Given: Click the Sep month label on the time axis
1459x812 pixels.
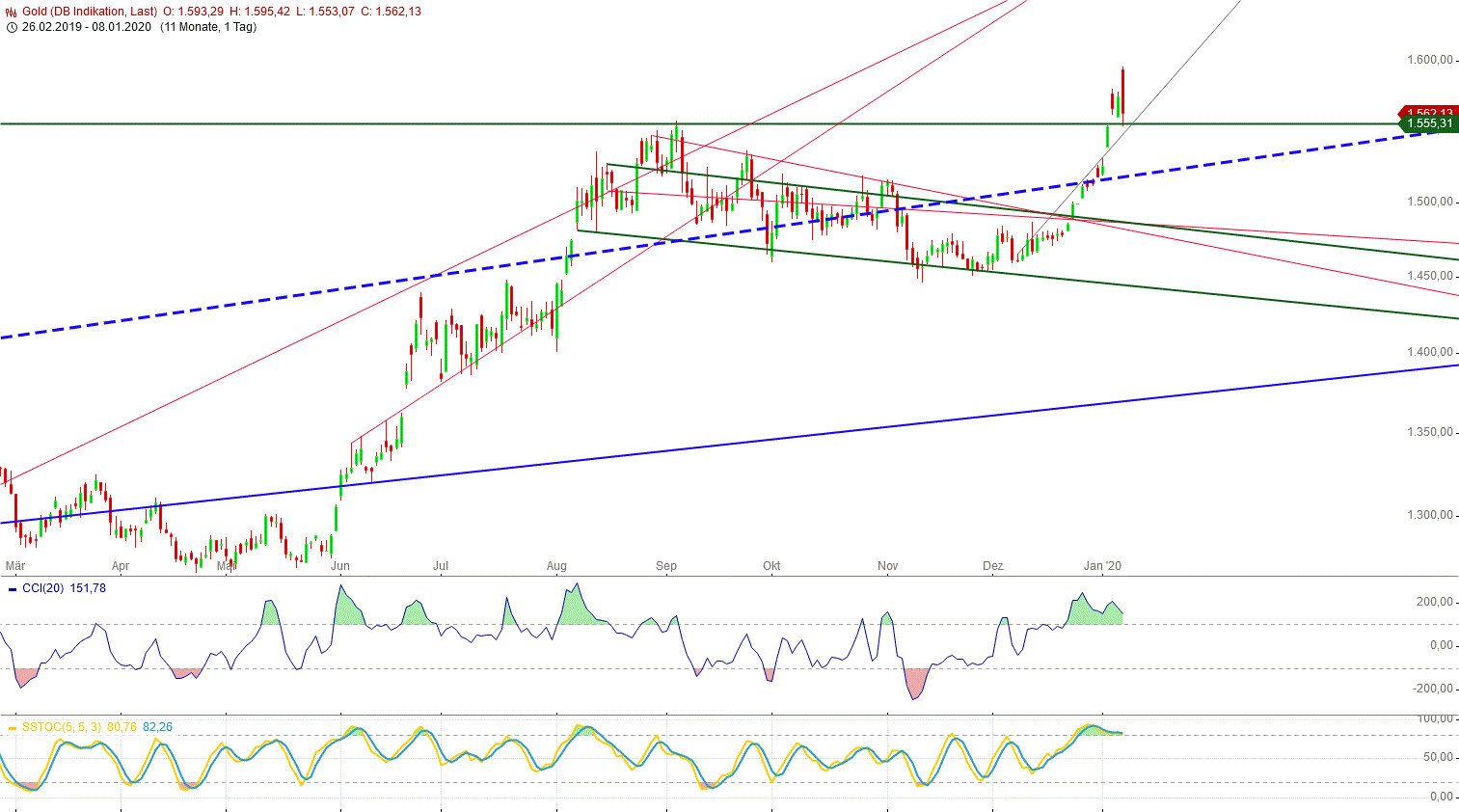Looking at the screenshot, I should [664, 566].
